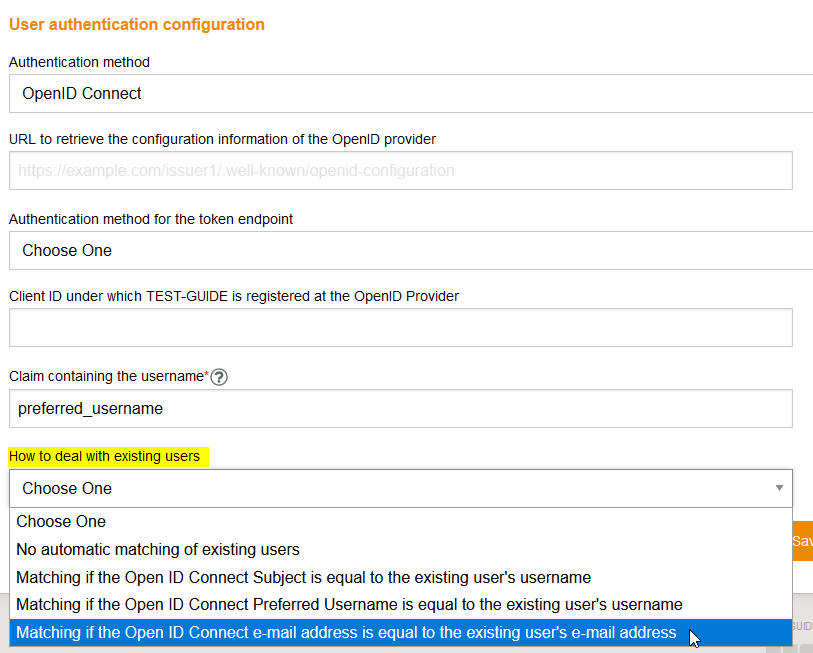Click the User authentication configuration heading
Image resolution: width=813 pixels, height=653 pixels.
(x=137, y=24)
